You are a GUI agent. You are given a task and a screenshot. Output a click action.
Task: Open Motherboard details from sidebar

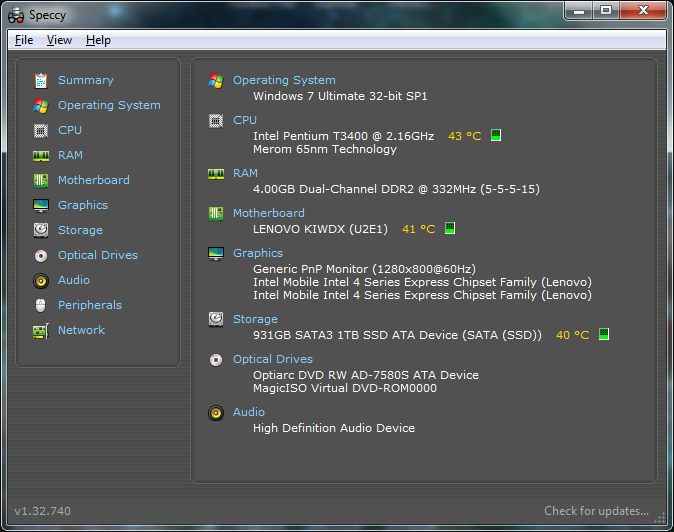[x=94, y=180]
